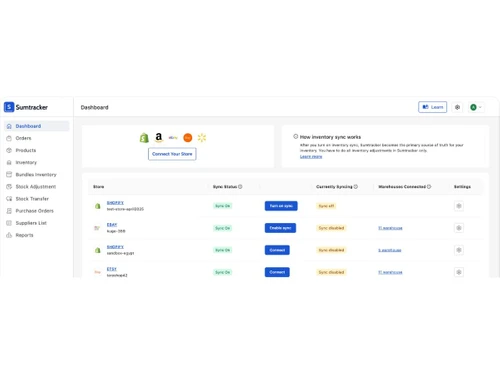Open the Reports section
This screenshot has height=375, width=500.
[24, 235]
